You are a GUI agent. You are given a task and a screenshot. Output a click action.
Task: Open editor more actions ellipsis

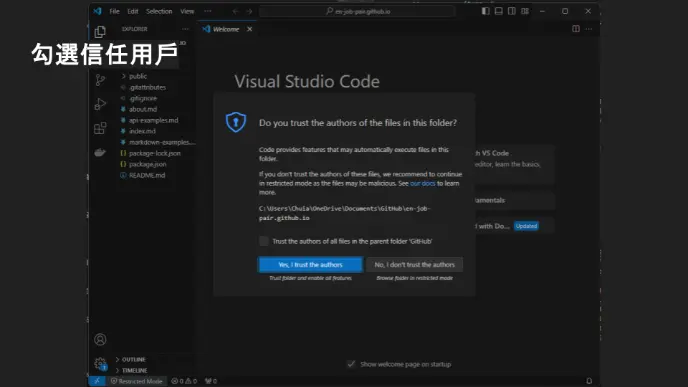click(589, 29)
